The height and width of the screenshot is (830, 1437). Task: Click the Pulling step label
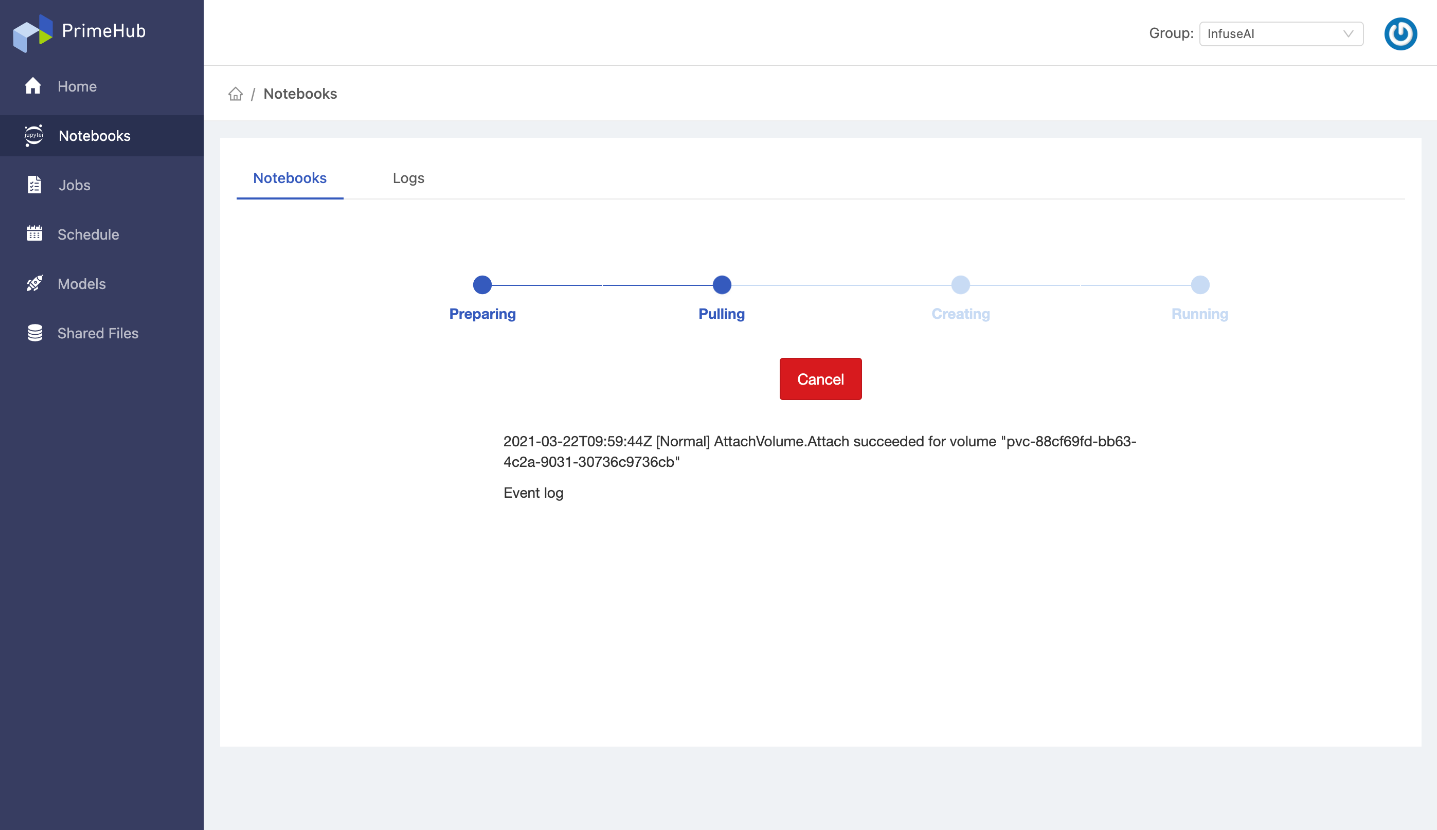click(x=722, y=314)
